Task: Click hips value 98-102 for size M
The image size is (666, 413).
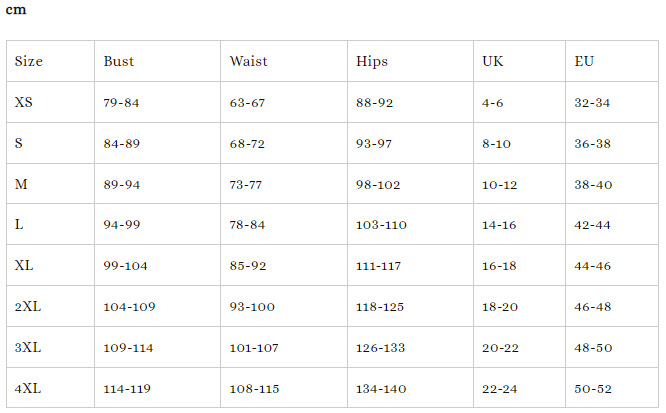Action: tap(378, 184)
